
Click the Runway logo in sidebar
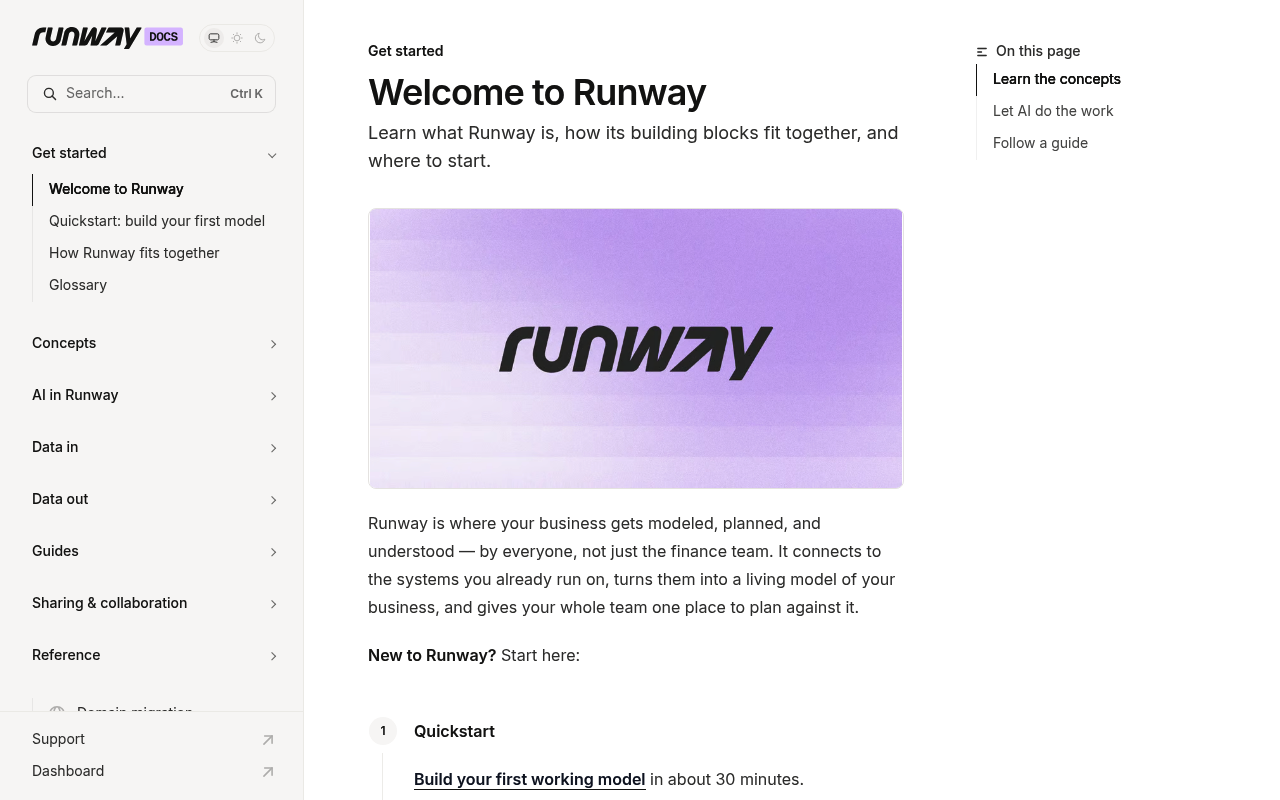coord(86,37)
